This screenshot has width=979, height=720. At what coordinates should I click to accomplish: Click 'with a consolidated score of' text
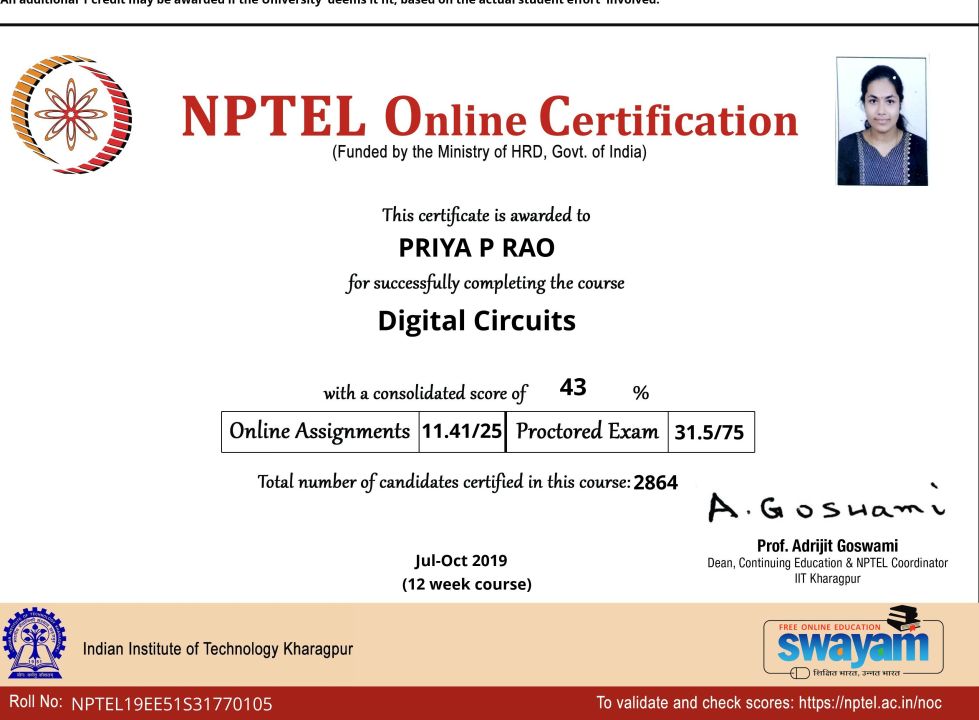pos(425,393)
